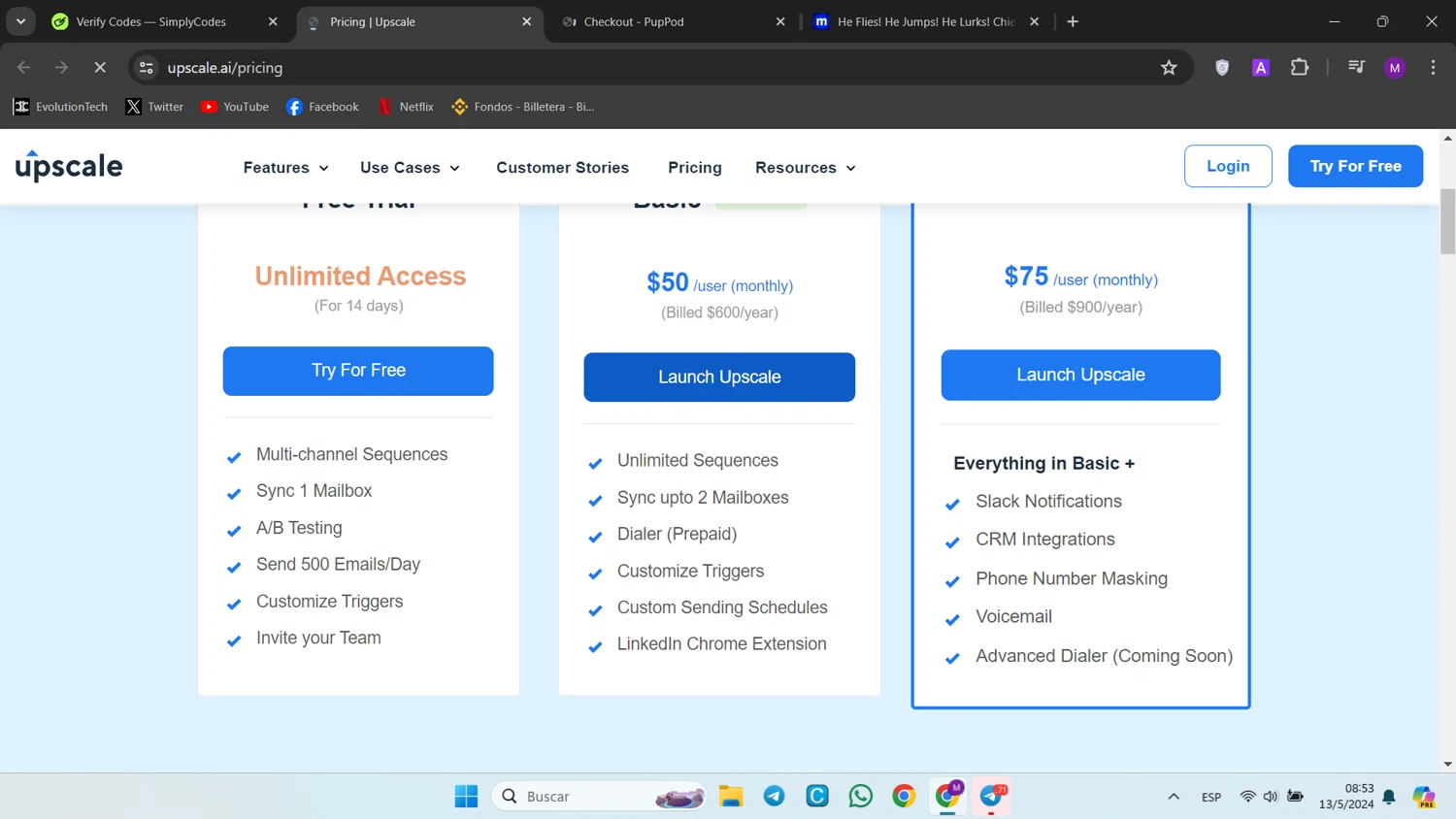Viewport: 1456px width, 819px height.
Task: Click the "Invite your Team" feature text
Action: 318,638
